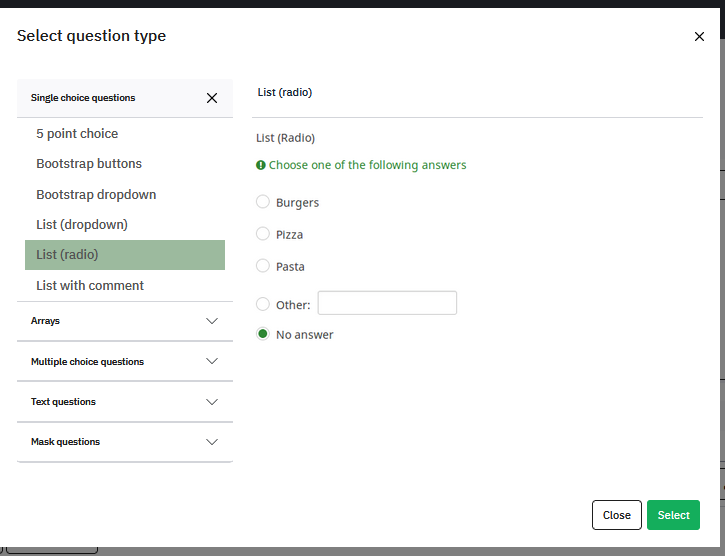The width and height of the screenshot is (725, 556).
Task: Click the Pasta answer label
Action: pos(290,267)
